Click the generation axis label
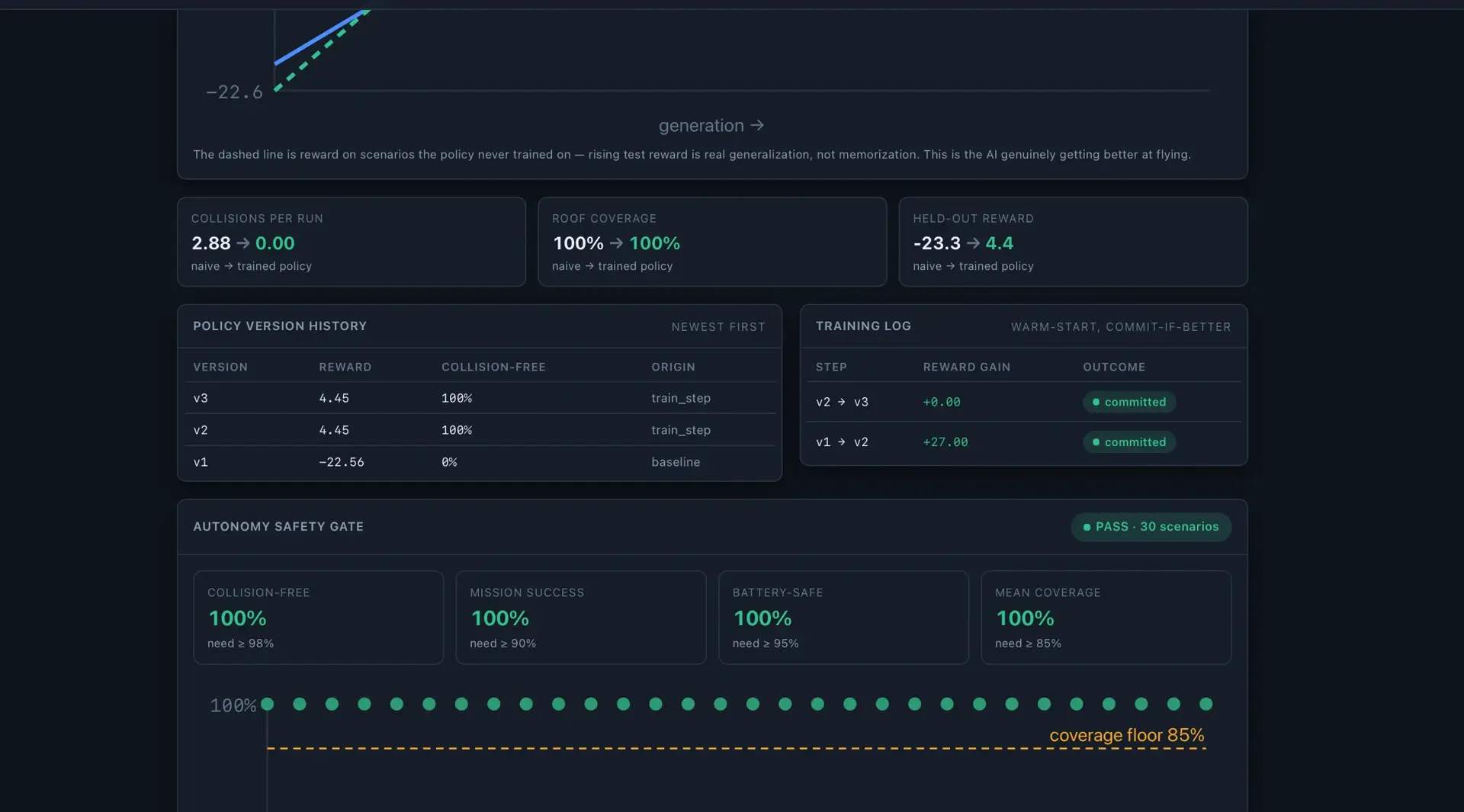The image size is (1464, 812). tap(711, 126)
